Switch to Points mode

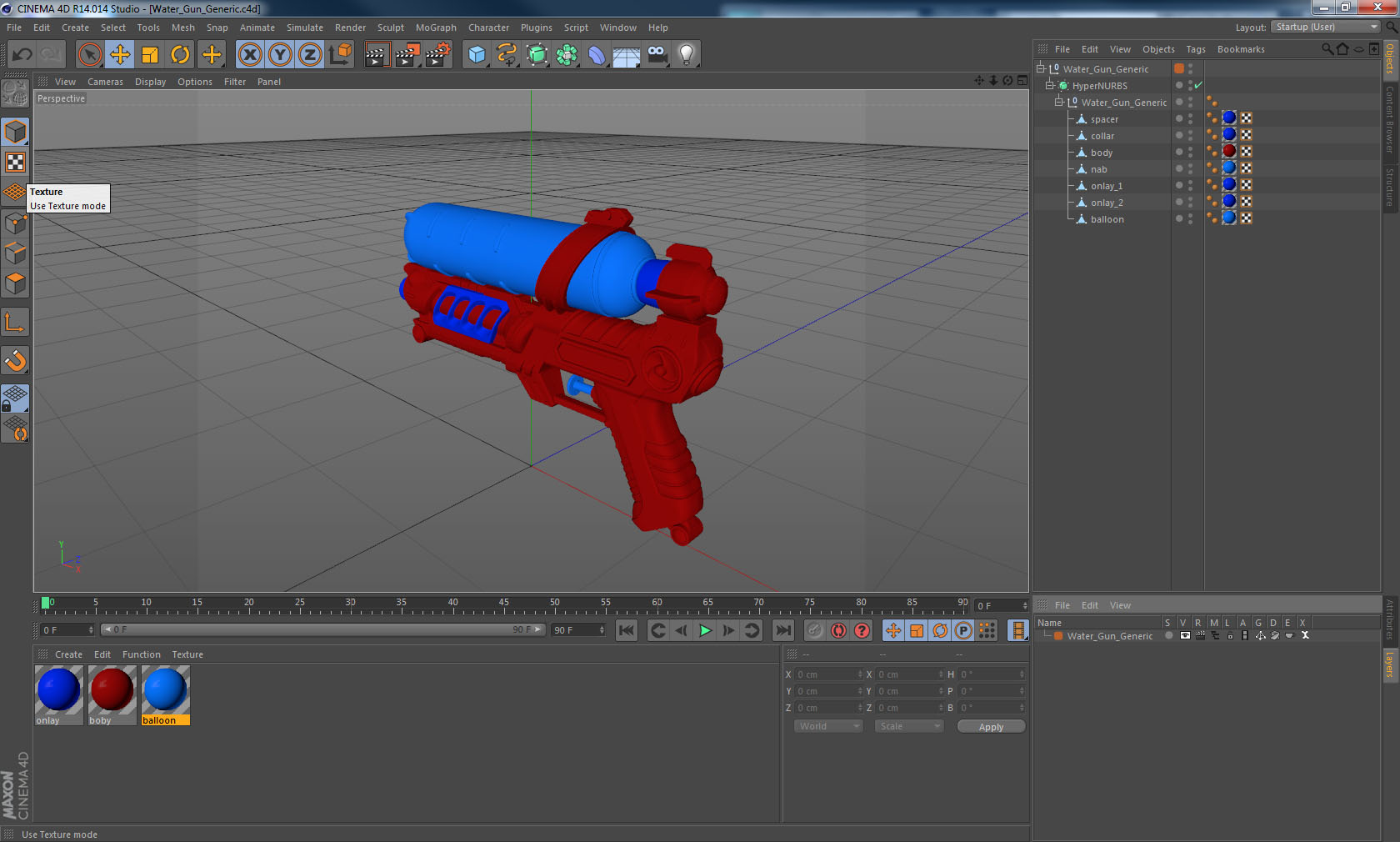coord(15,223)
